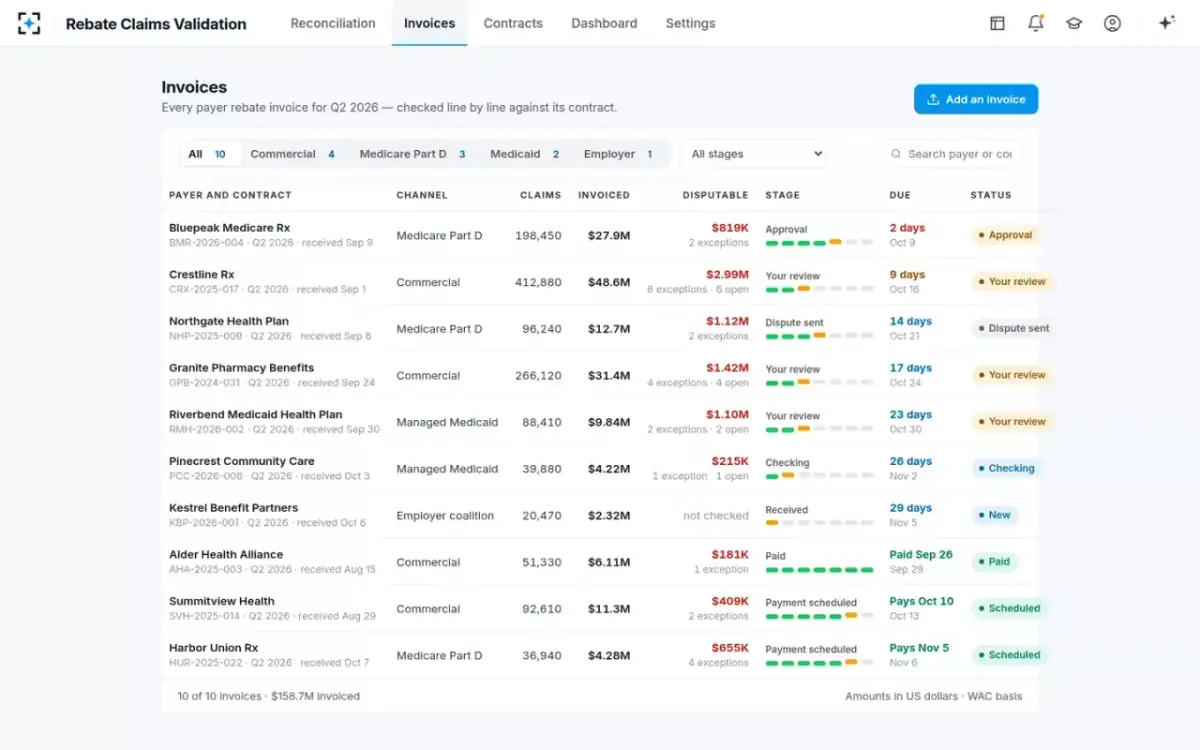
Task: Filter by All invoices segment
Action: (x=208, y=154)
